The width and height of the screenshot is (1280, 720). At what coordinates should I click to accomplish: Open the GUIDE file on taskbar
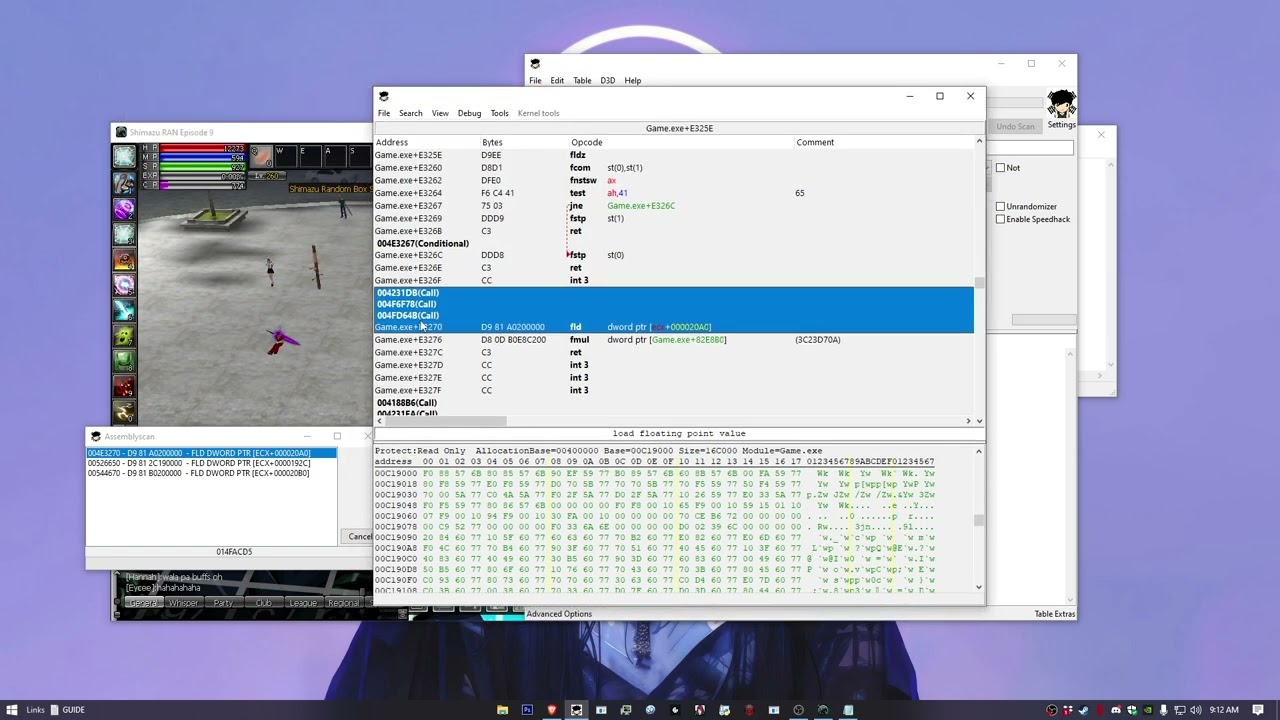68,710
